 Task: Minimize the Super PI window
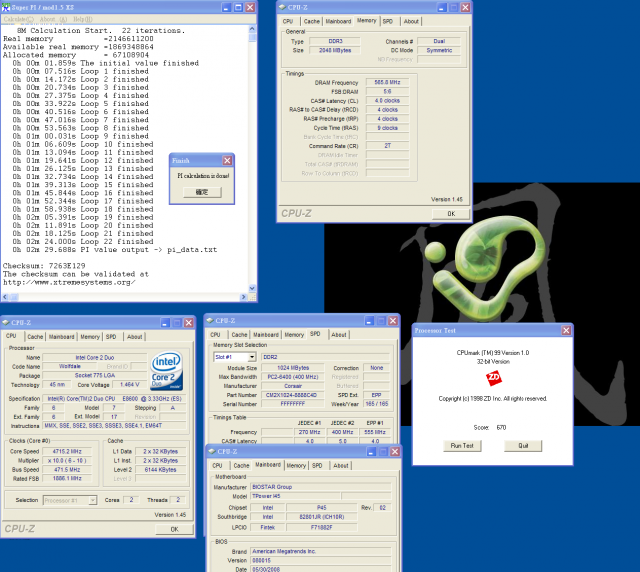coord(227,7)
